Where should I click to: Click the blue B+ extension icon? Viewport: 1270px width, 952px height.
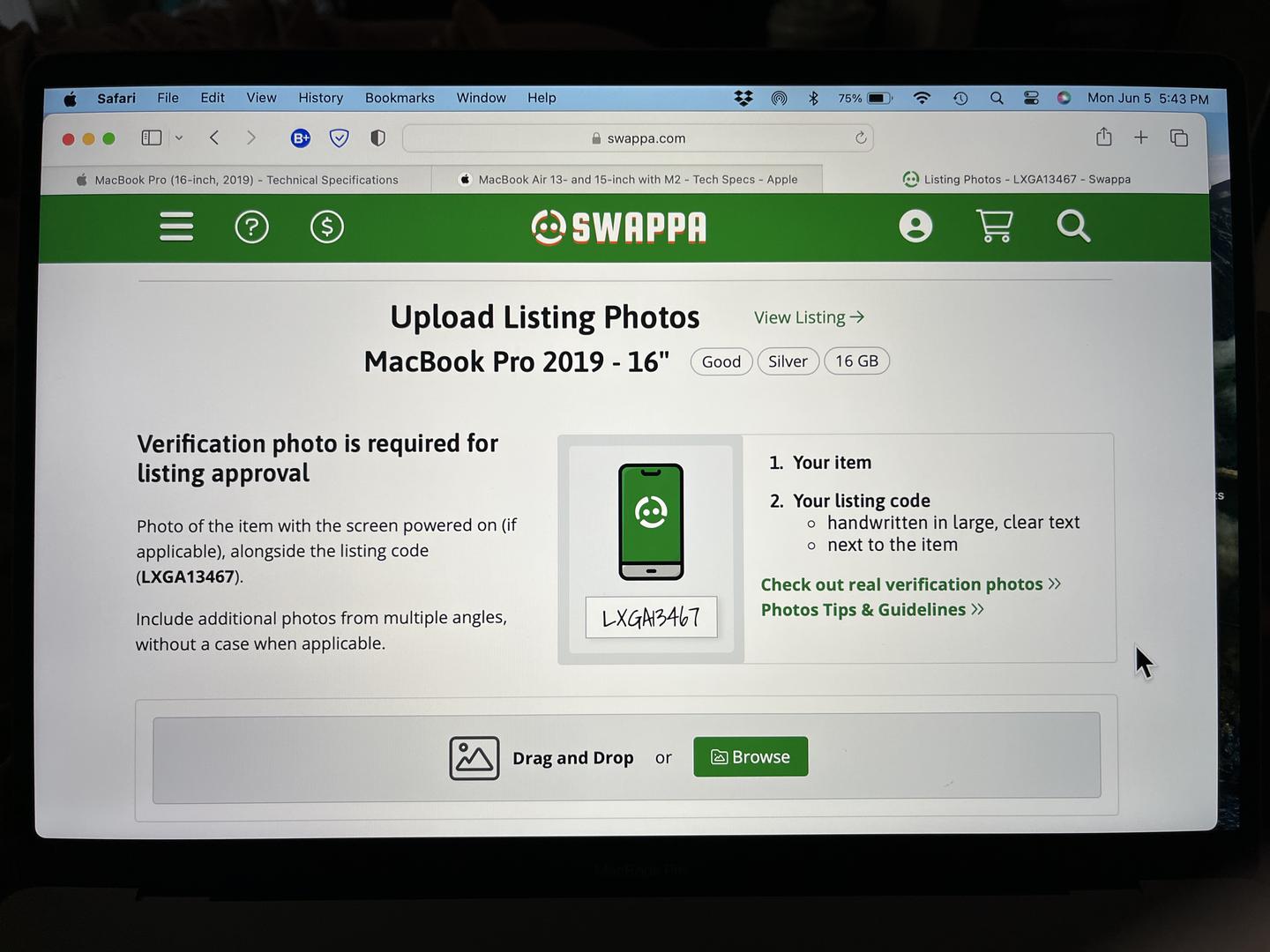pyautogui.click(x=301, y=138)
